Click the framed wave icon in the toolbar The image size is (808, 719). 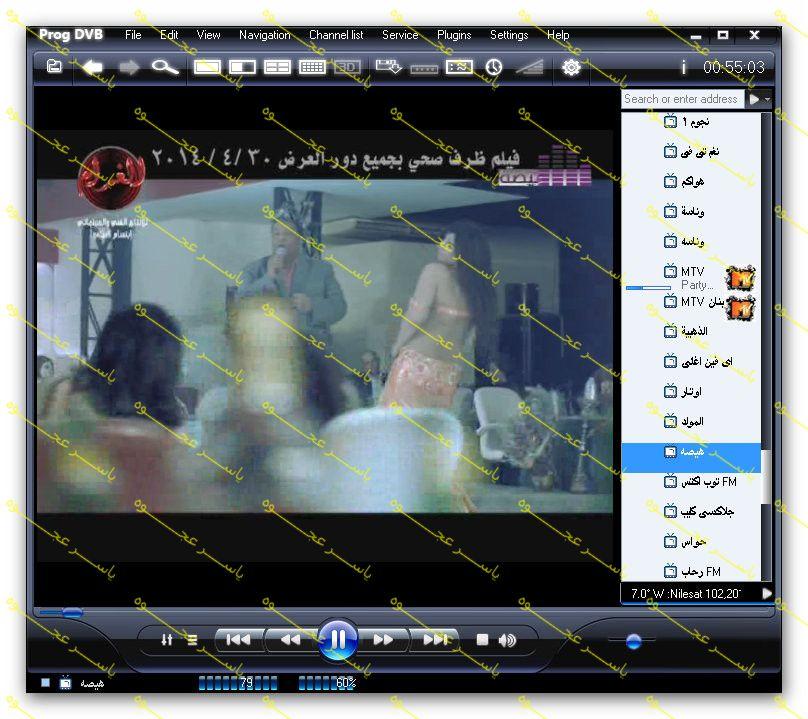459,67
